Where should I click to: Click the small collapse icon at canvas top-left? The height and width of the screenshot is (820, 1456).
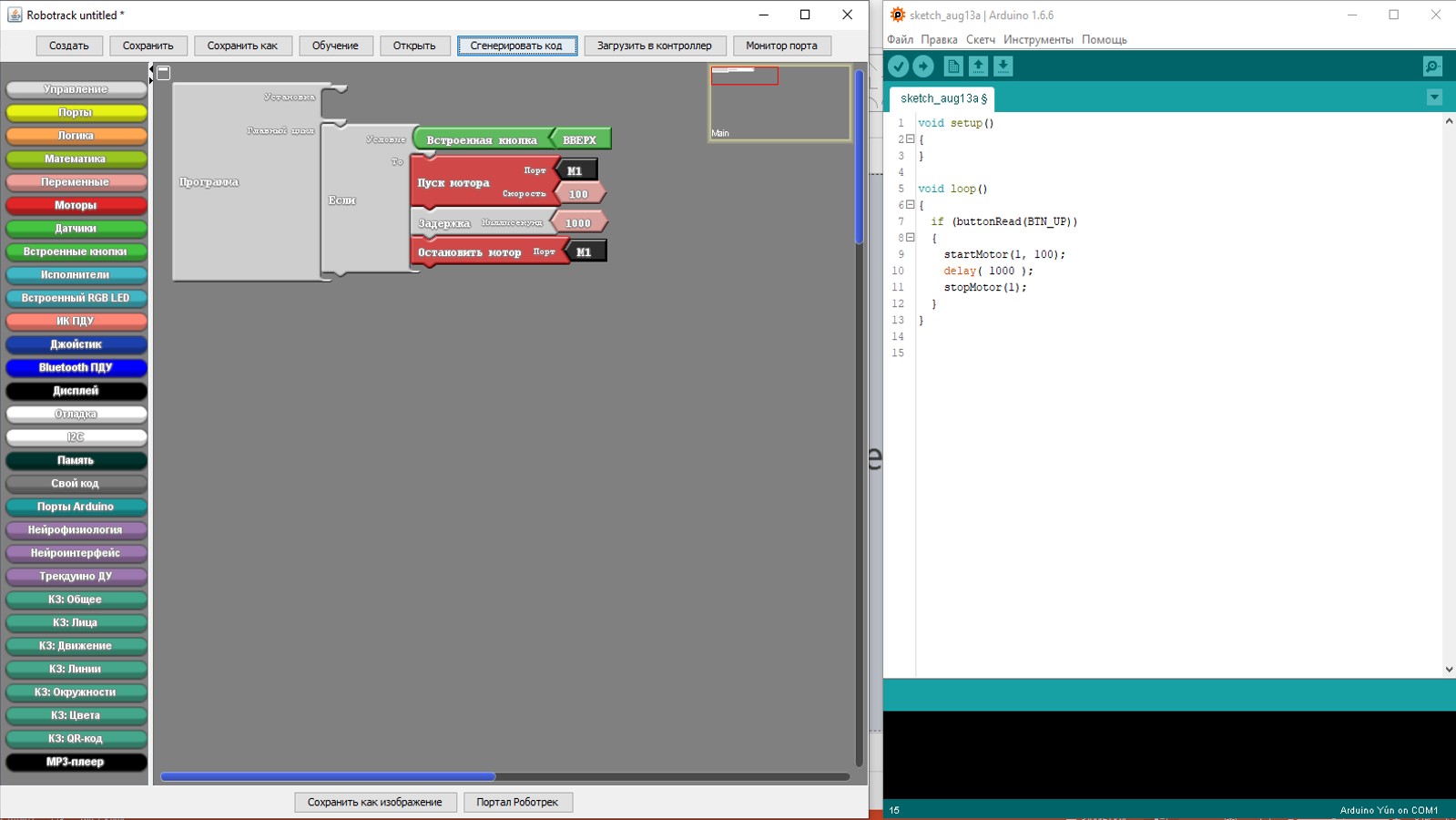pyautogui.click(x=164, y=72)
